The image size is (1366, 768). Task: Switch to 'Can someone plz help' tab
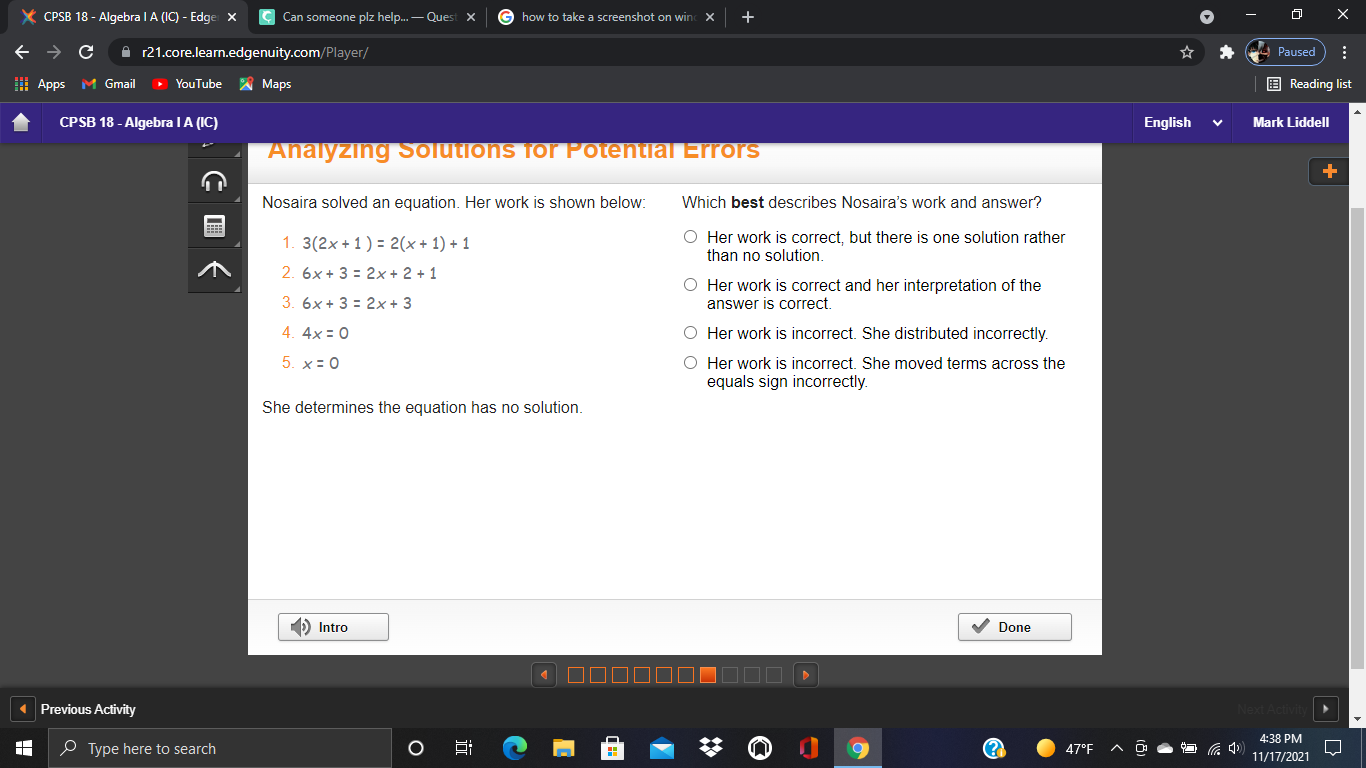click(368, 17)
